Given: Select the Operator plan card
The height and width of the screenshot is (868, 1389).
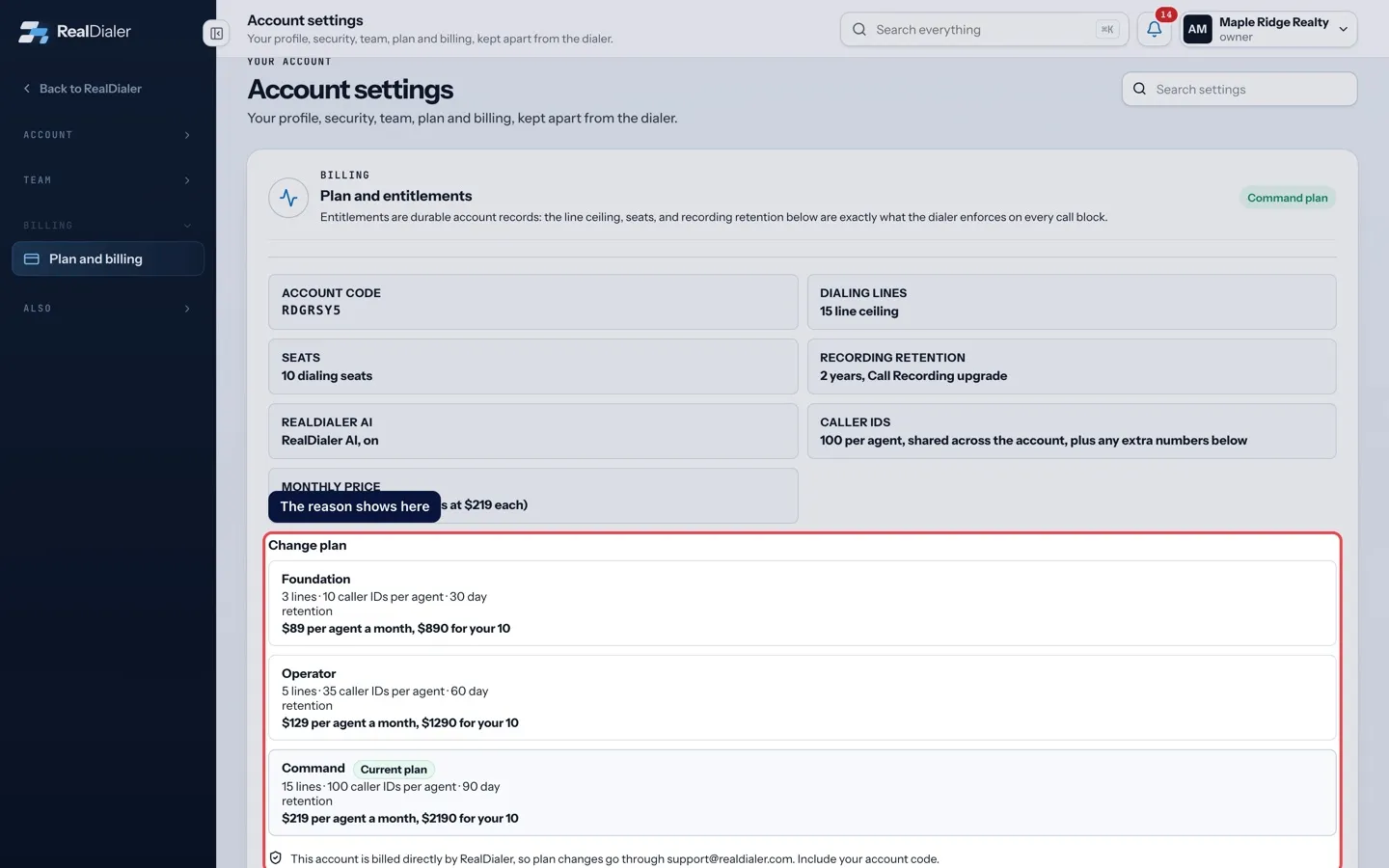Looking at the screenshot, I should [803, 697].
